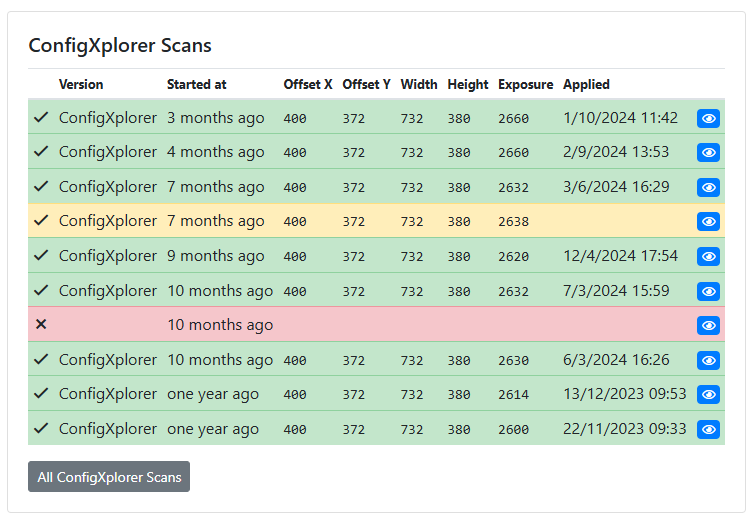Click the All ConfigXplorer Scans button
This screenshot has height=520, width=756.
(109, 477)
